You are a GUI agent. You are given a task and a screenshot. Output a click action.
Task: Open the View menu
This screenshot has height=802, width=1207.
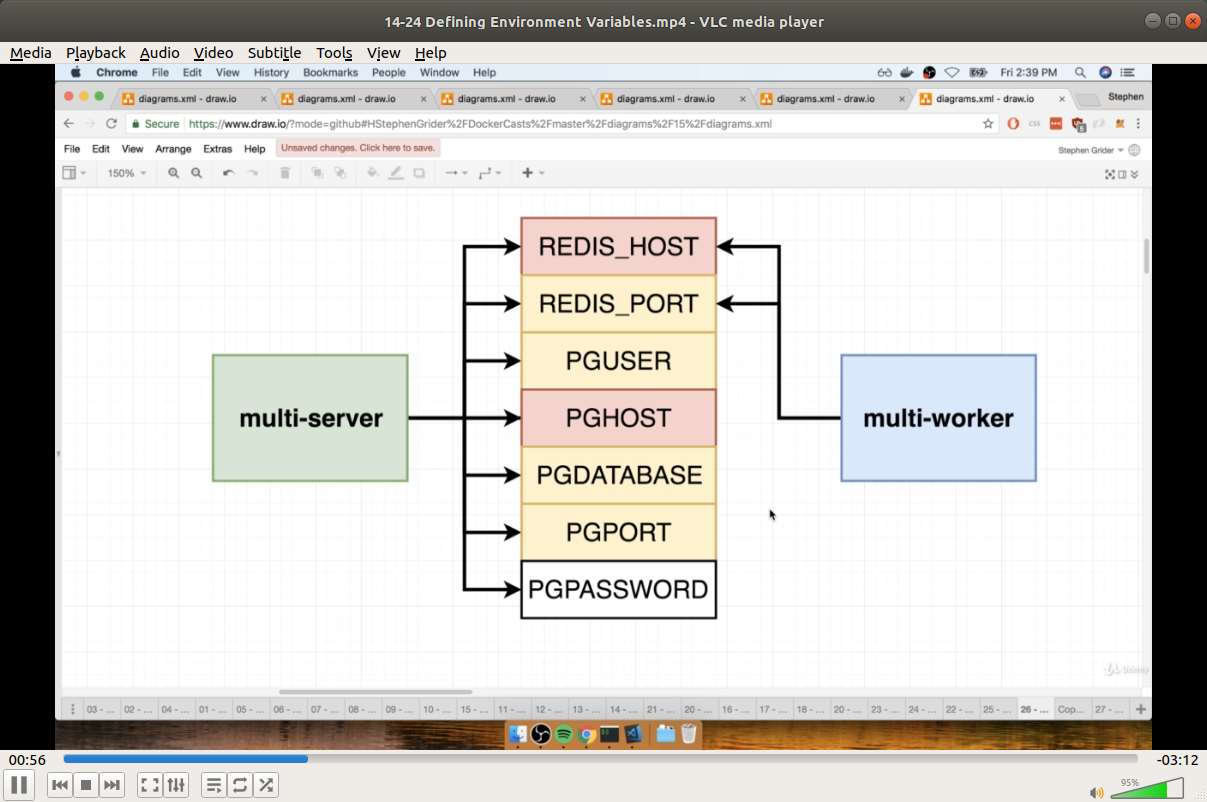[383, 53]
